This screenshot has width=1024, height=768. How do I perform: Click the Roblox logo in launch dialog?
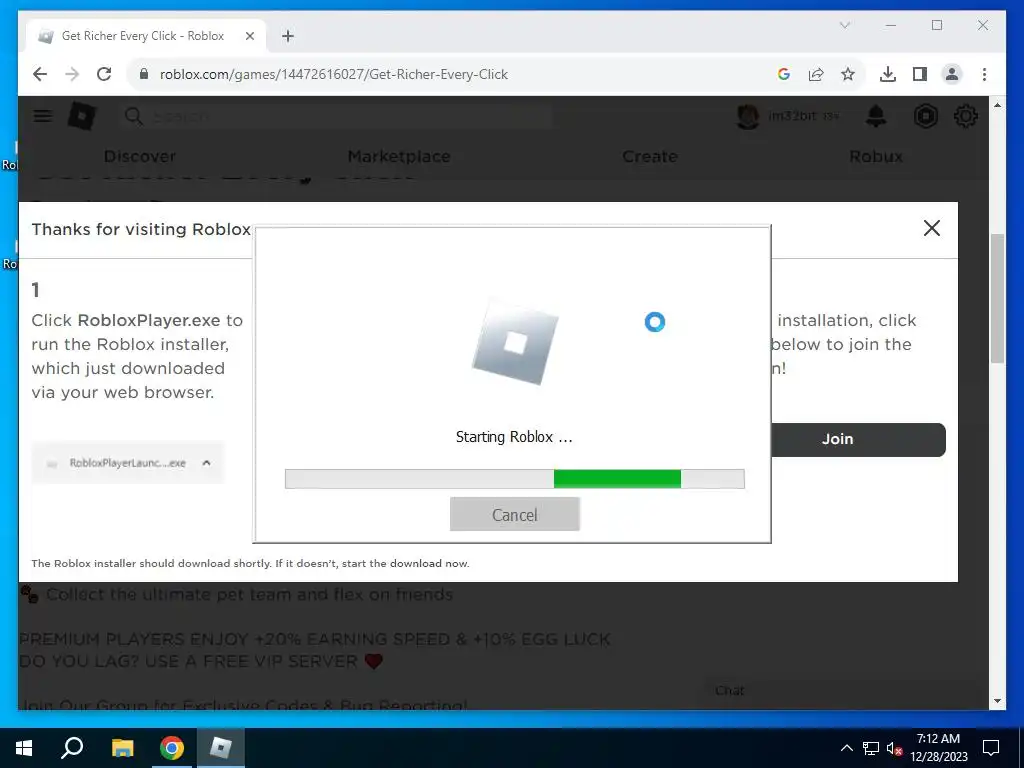coord(515,342)
